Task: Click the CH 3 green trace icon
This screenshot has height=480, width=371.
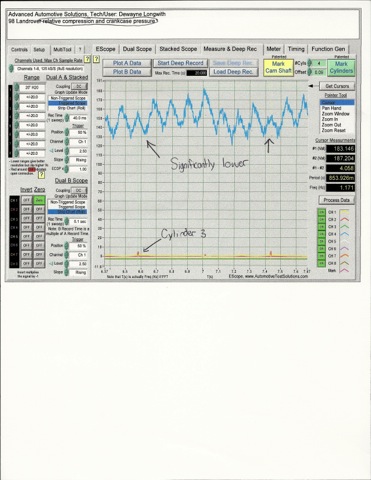Action: [x=344, y=227]
